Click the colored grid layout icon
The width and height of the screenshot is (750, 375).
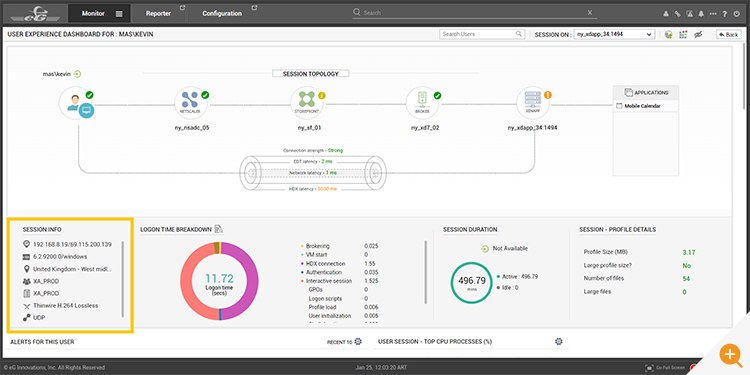click(683, 34)
